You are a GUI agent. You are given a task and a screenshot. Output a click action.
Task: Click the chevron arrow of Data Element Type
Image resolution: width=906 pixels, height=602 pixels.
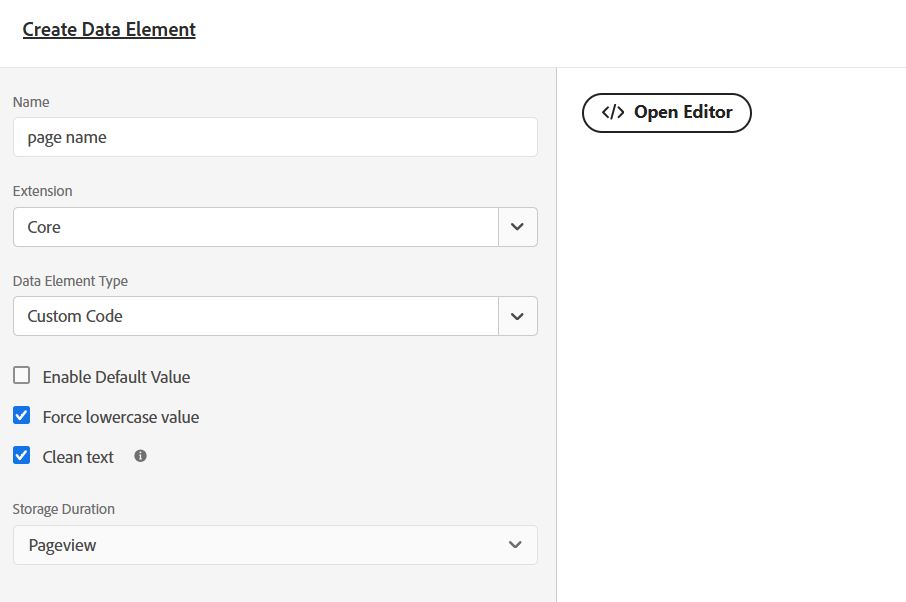point(517,316)
